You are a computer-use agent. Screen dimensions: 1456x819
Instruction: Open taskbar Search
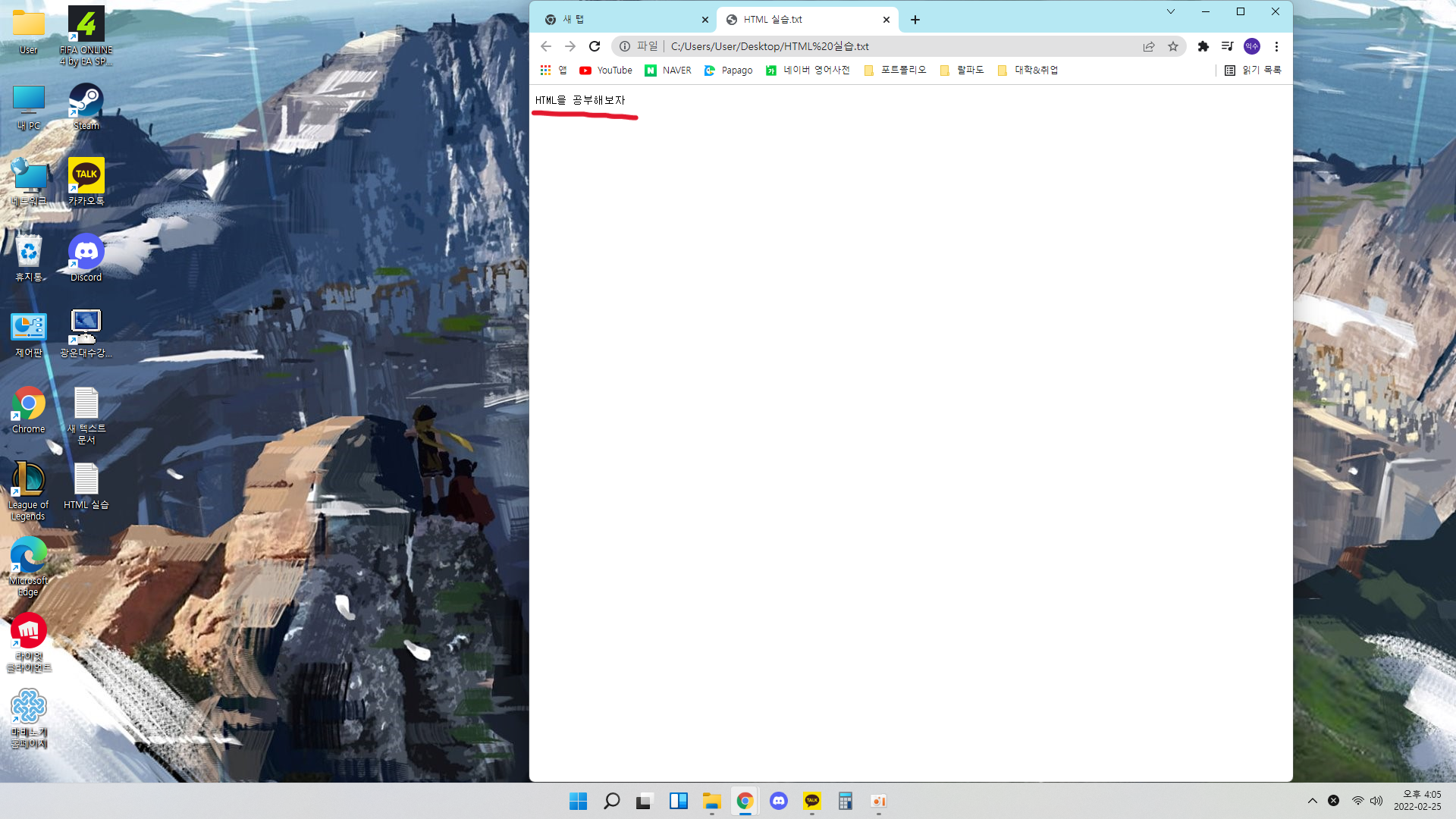pyautogui.click(x=611, y=801)
